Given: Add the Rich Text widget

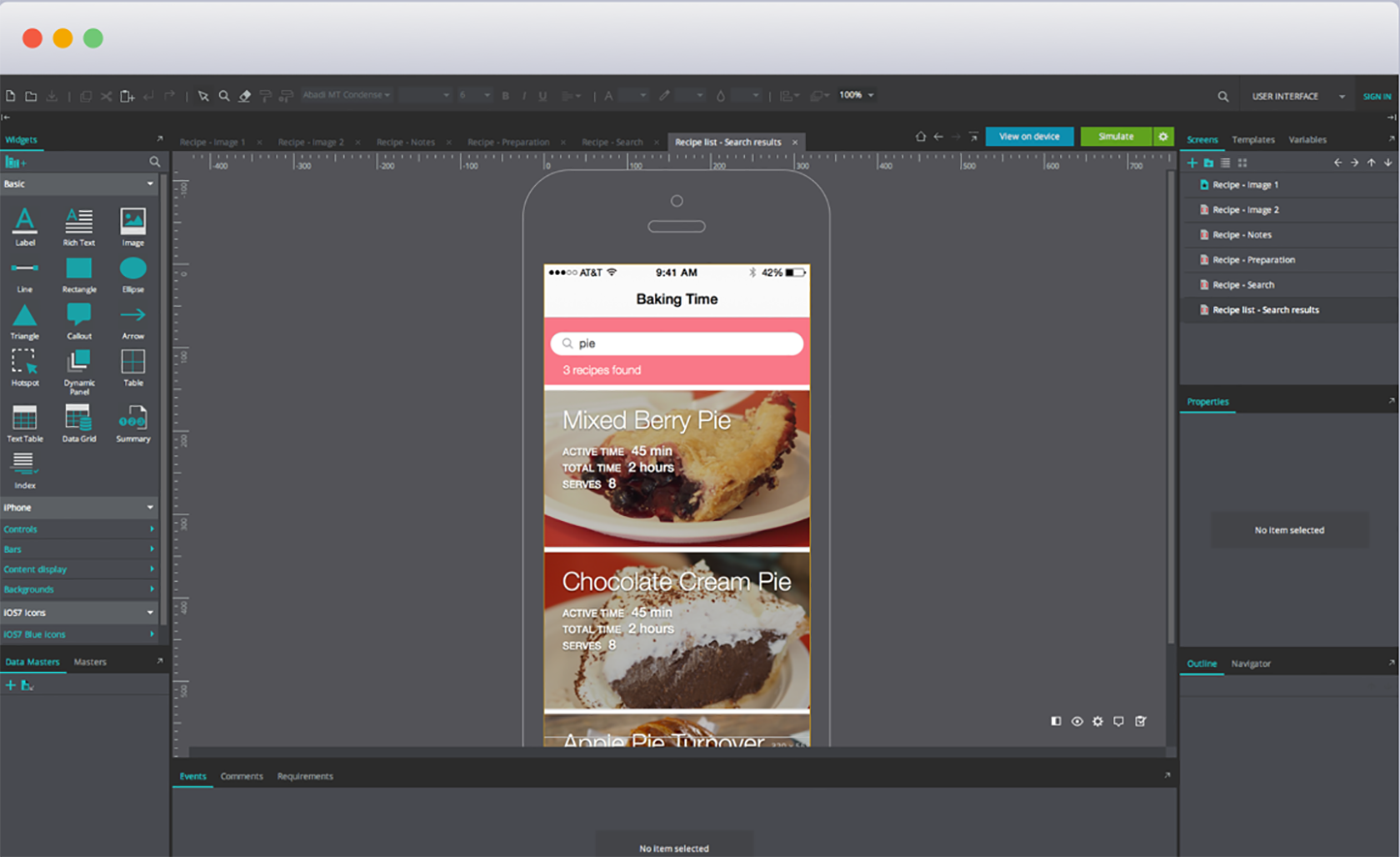Looking at the screenshot, I should click(79, 227).
